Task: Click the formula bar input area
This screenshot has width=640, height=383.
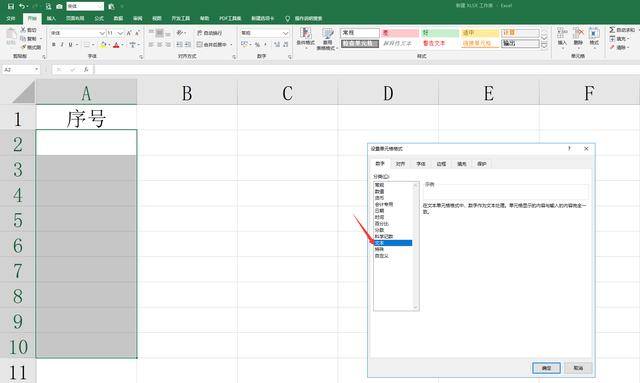Action: click(366, 69)
